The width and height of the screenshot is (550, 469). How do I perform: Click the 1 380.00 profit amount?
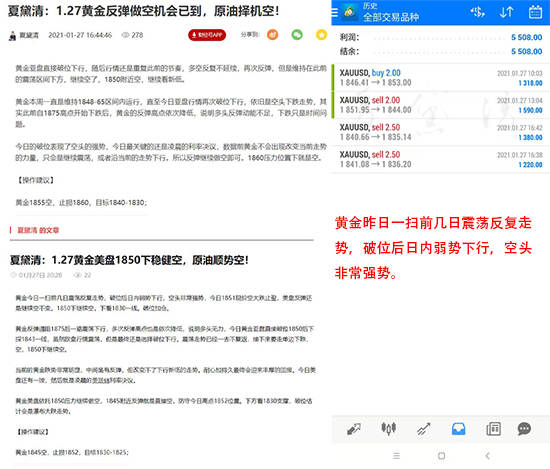pos(530,138)
